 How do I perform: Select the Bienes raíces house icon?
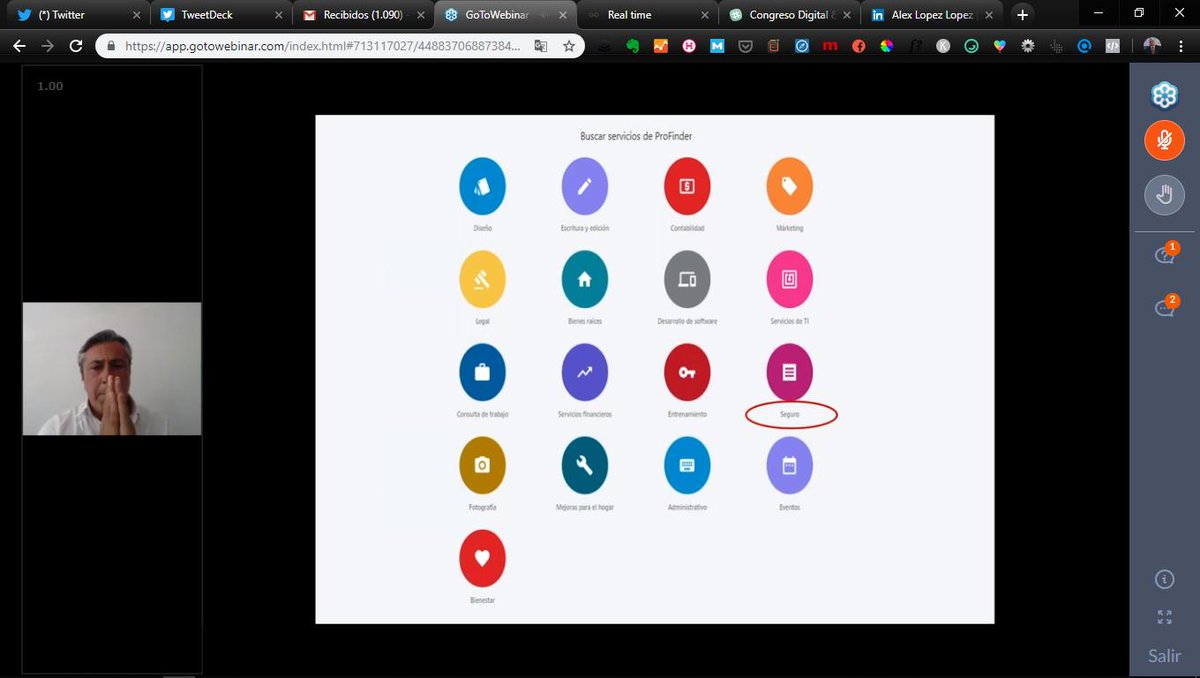point(585,279)
